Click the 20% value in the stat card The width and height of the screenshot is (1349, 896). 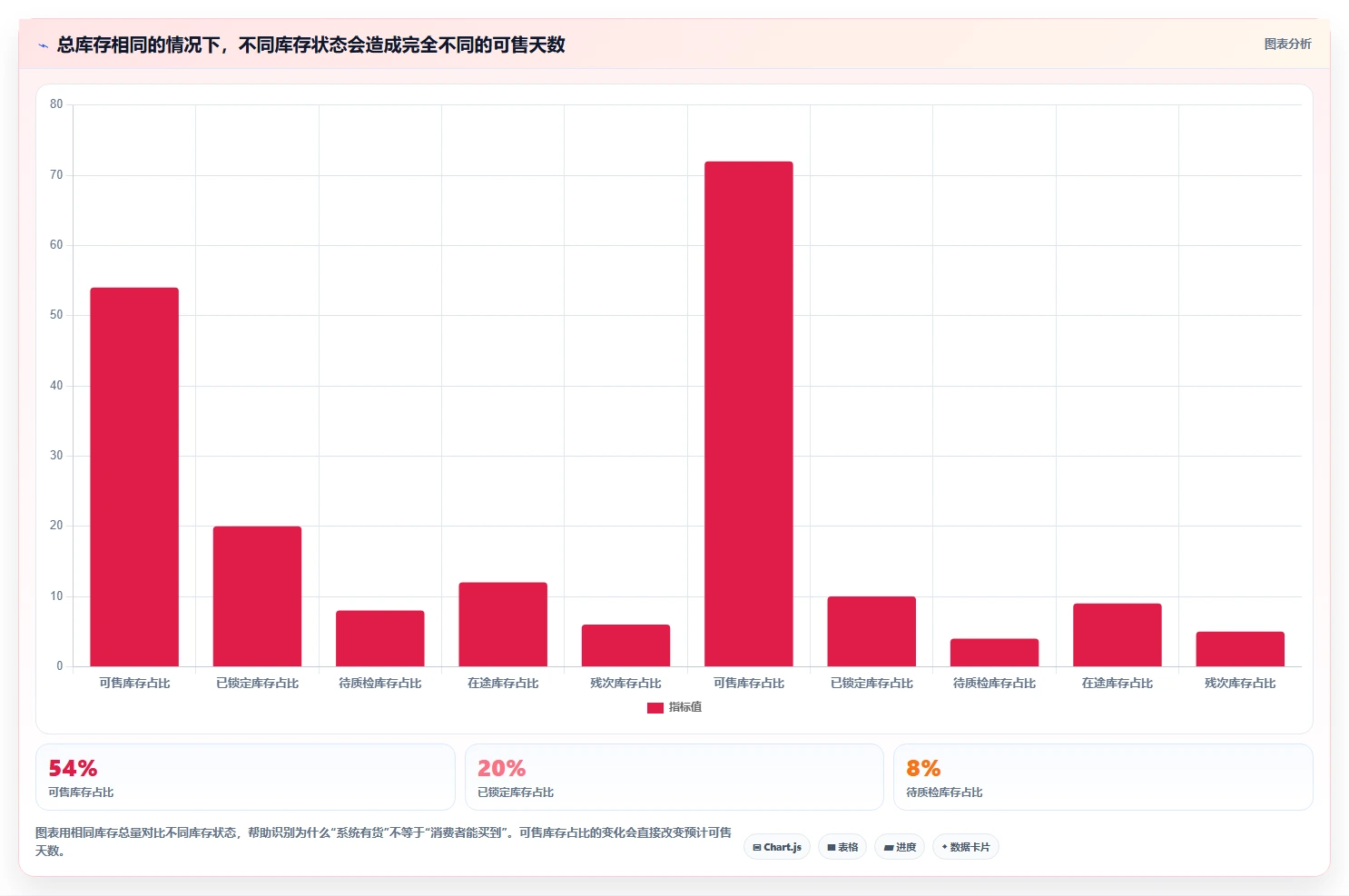click(502, 769)
